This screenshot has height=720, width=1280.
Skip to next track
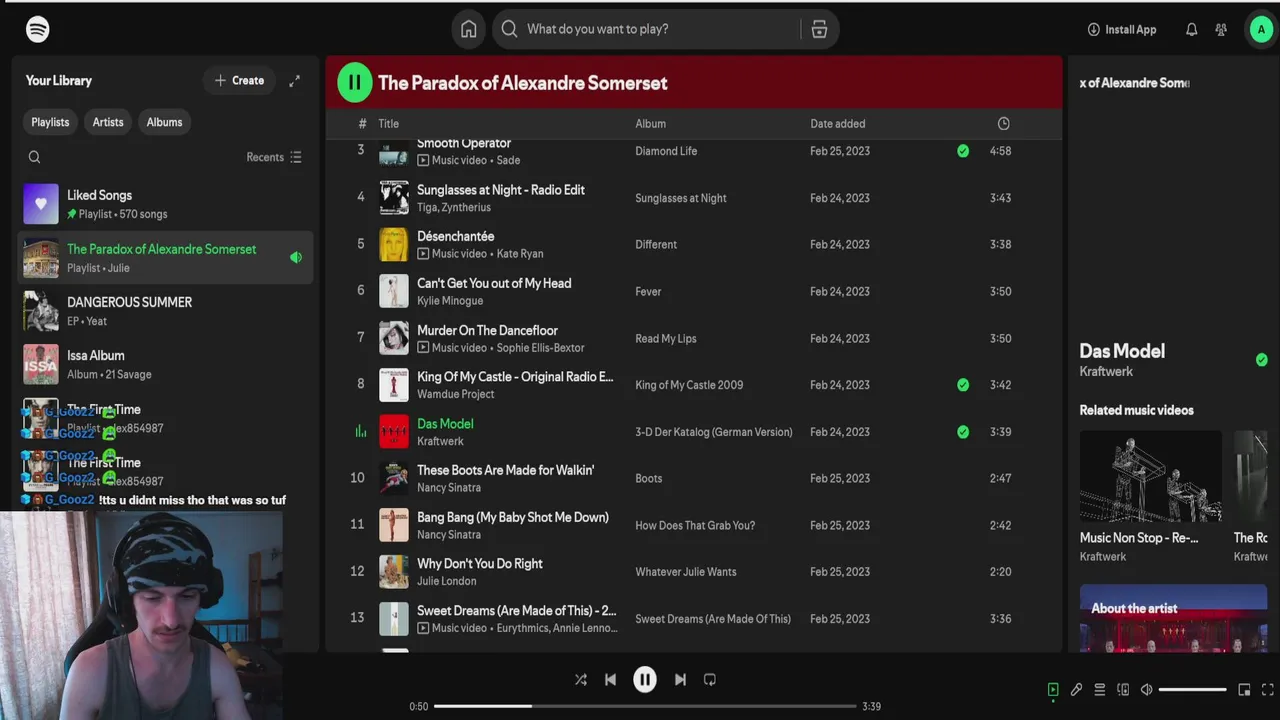click(x=680, y=679)
